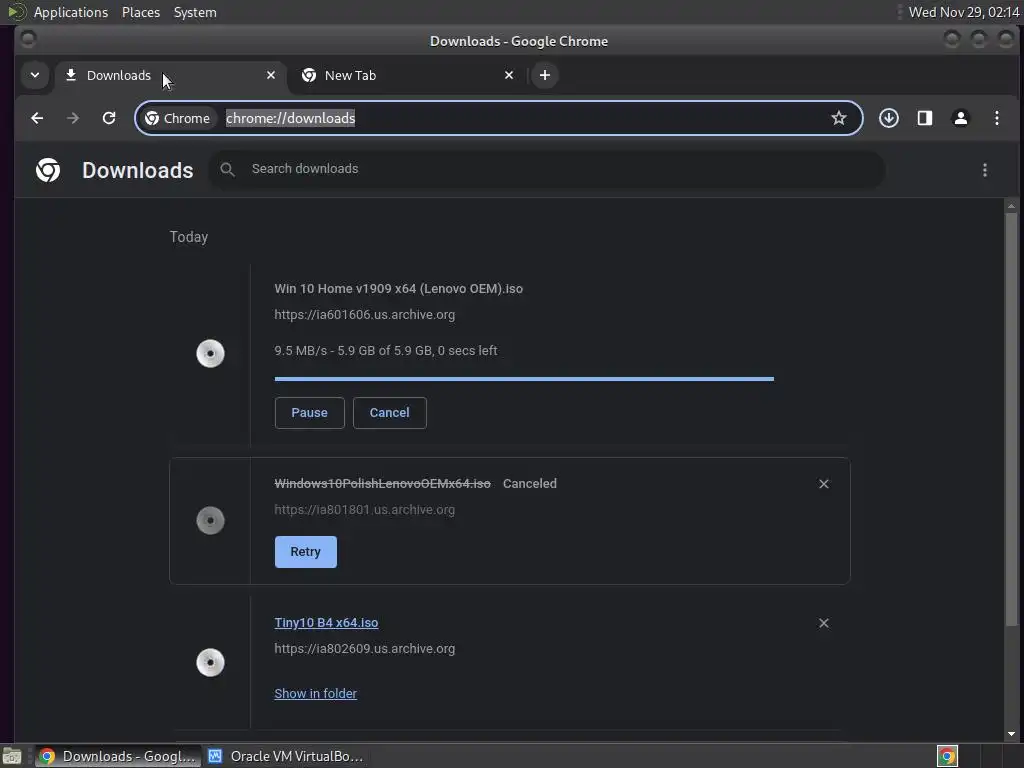Toggle the Chrome side panel icon
The width and height of the screenshot is (1024, 768).
(925, 118)
